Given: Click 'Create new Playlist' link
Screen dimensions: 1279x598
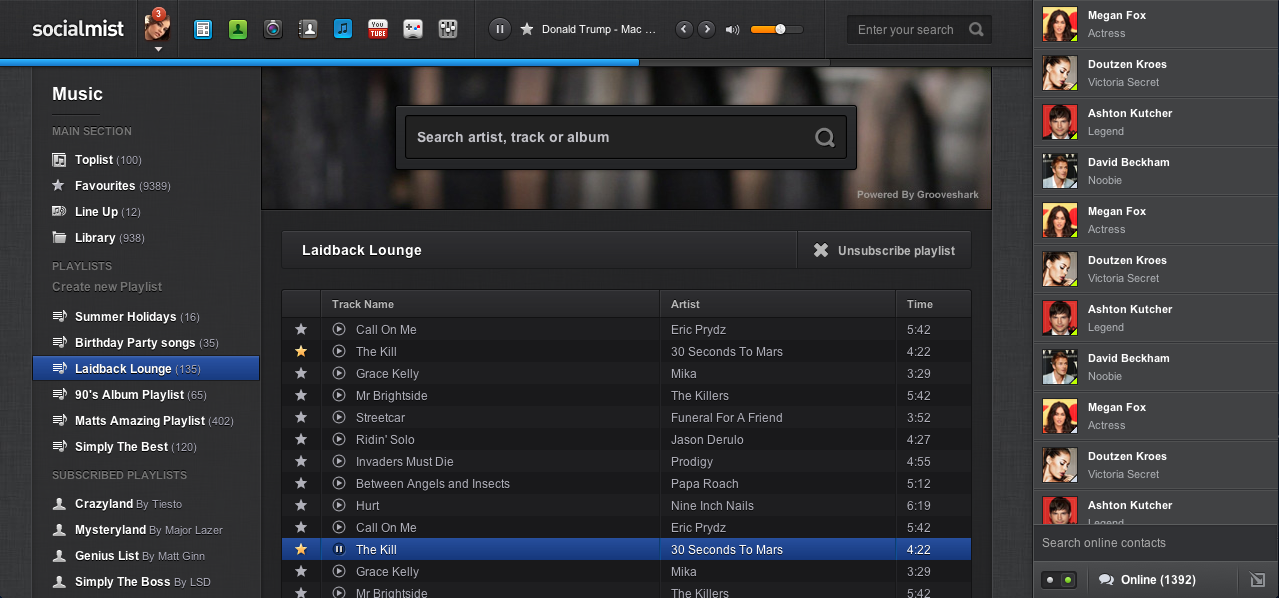Looking at the screenshot, I should [x=107, y=286].
